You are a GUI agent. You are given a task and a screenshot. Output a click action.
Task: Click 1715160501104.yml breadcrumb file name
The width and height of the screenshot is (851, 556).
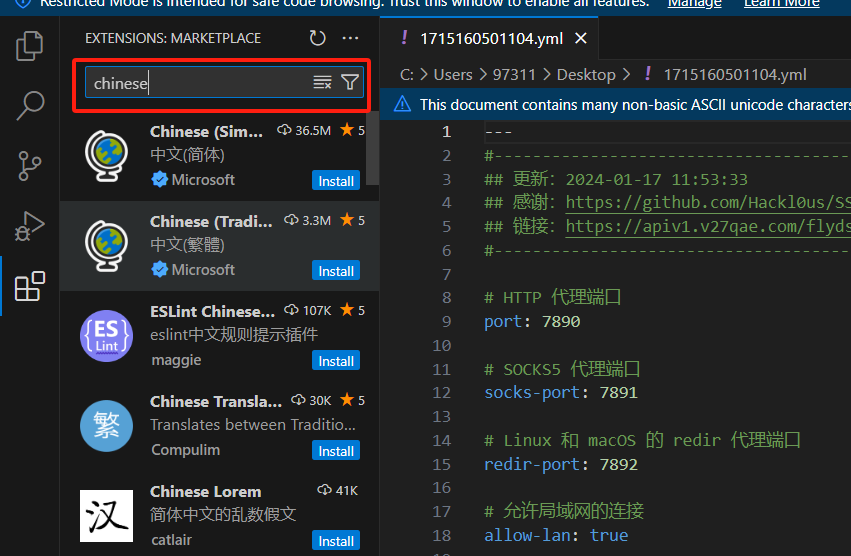[735, 74]
